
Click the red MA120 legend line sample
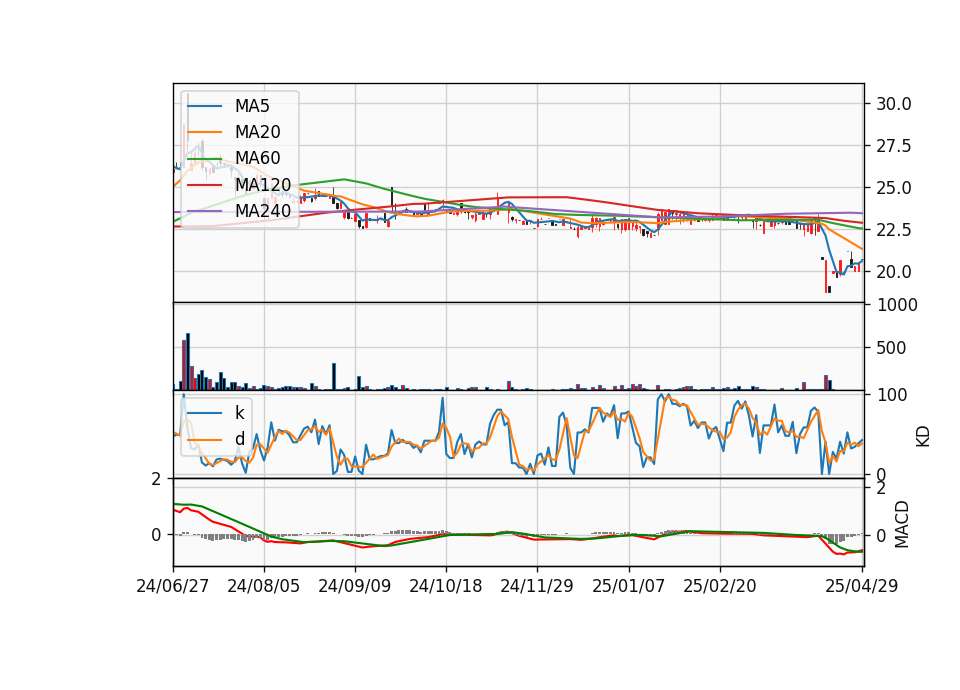pyautogui.click(x=204, y=185)
